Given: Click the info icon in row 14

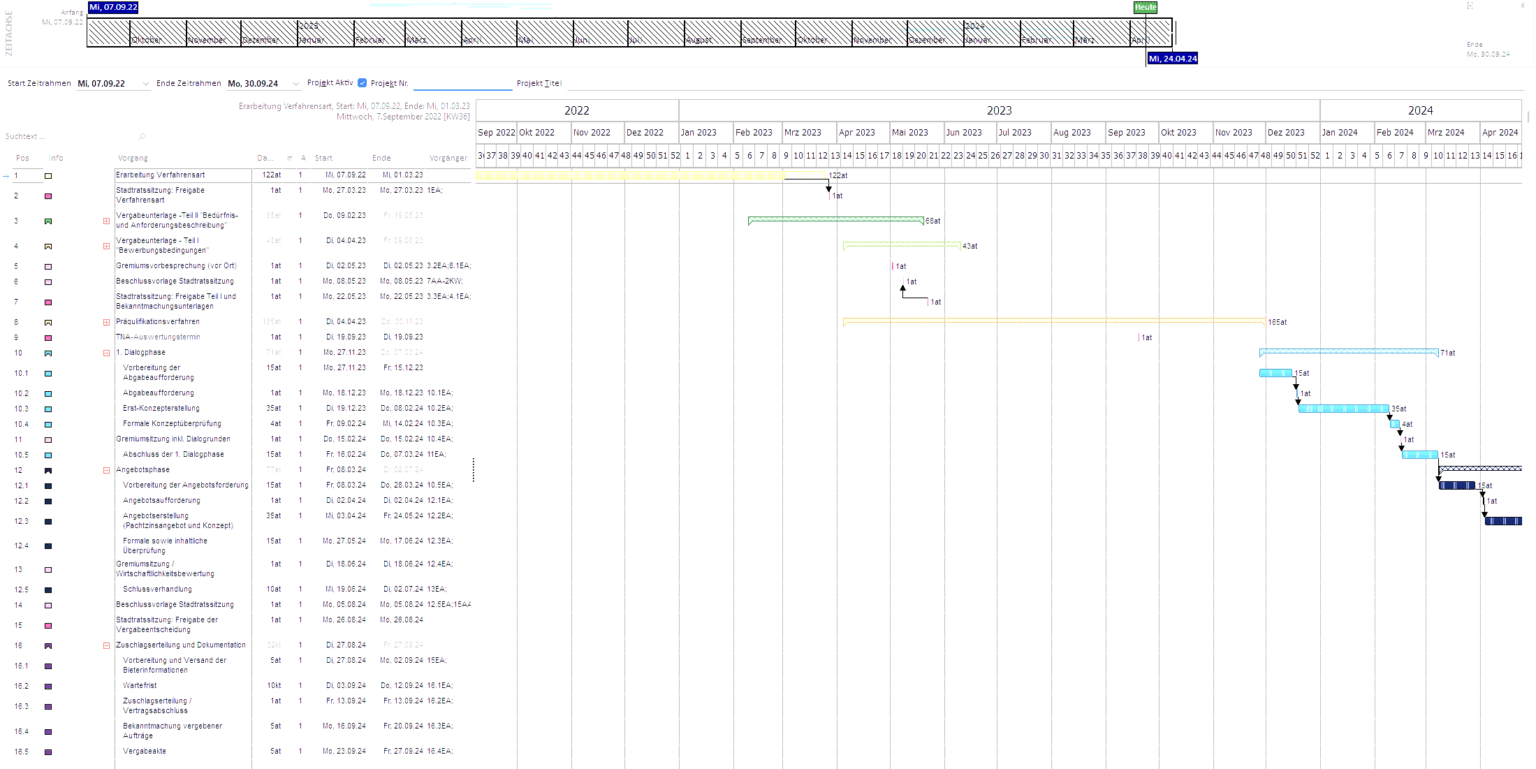Looking at the screenshot, I should (48, 606).
